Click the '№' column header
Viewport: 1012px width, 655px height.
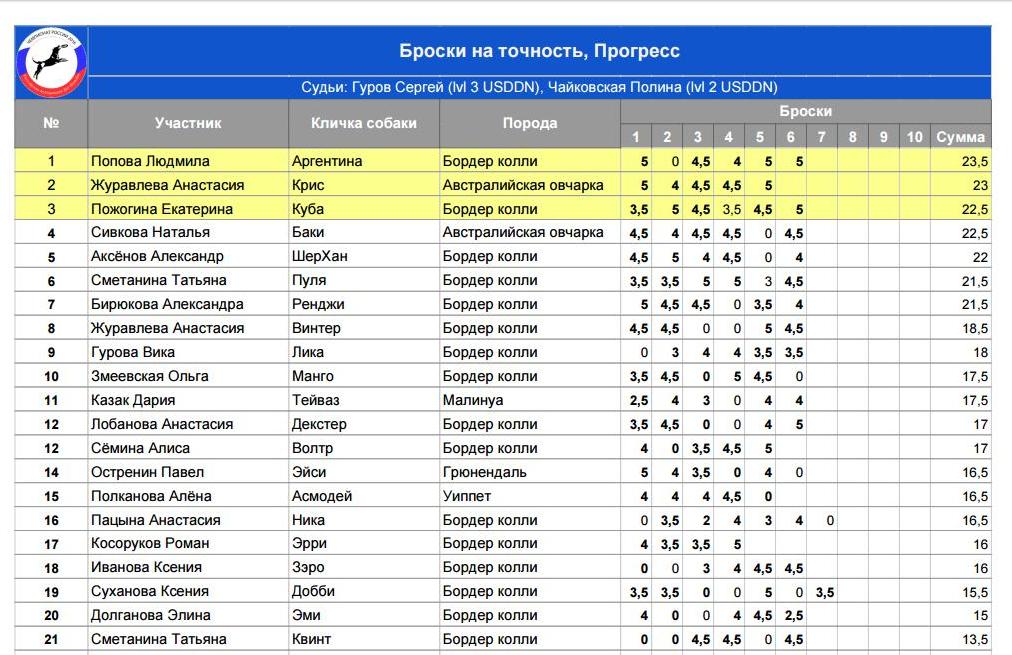pos(51,123)
